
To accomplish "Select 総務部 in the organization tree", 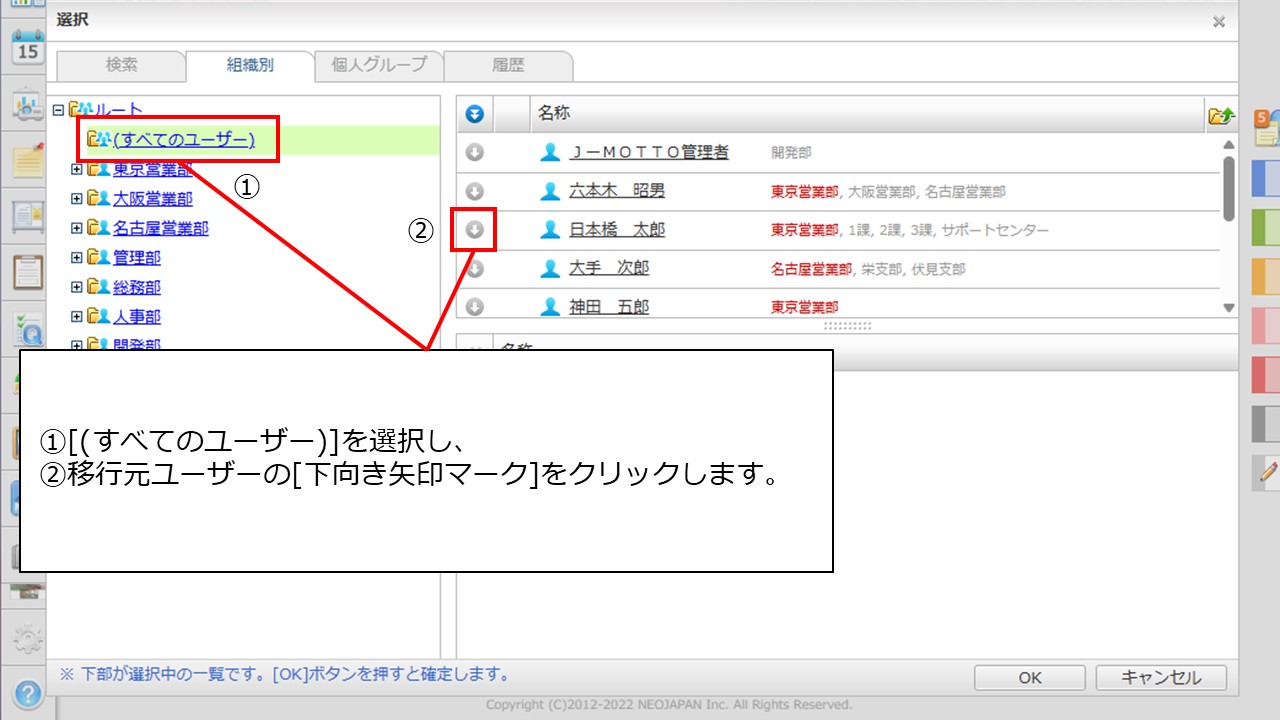I will point(136,287).
